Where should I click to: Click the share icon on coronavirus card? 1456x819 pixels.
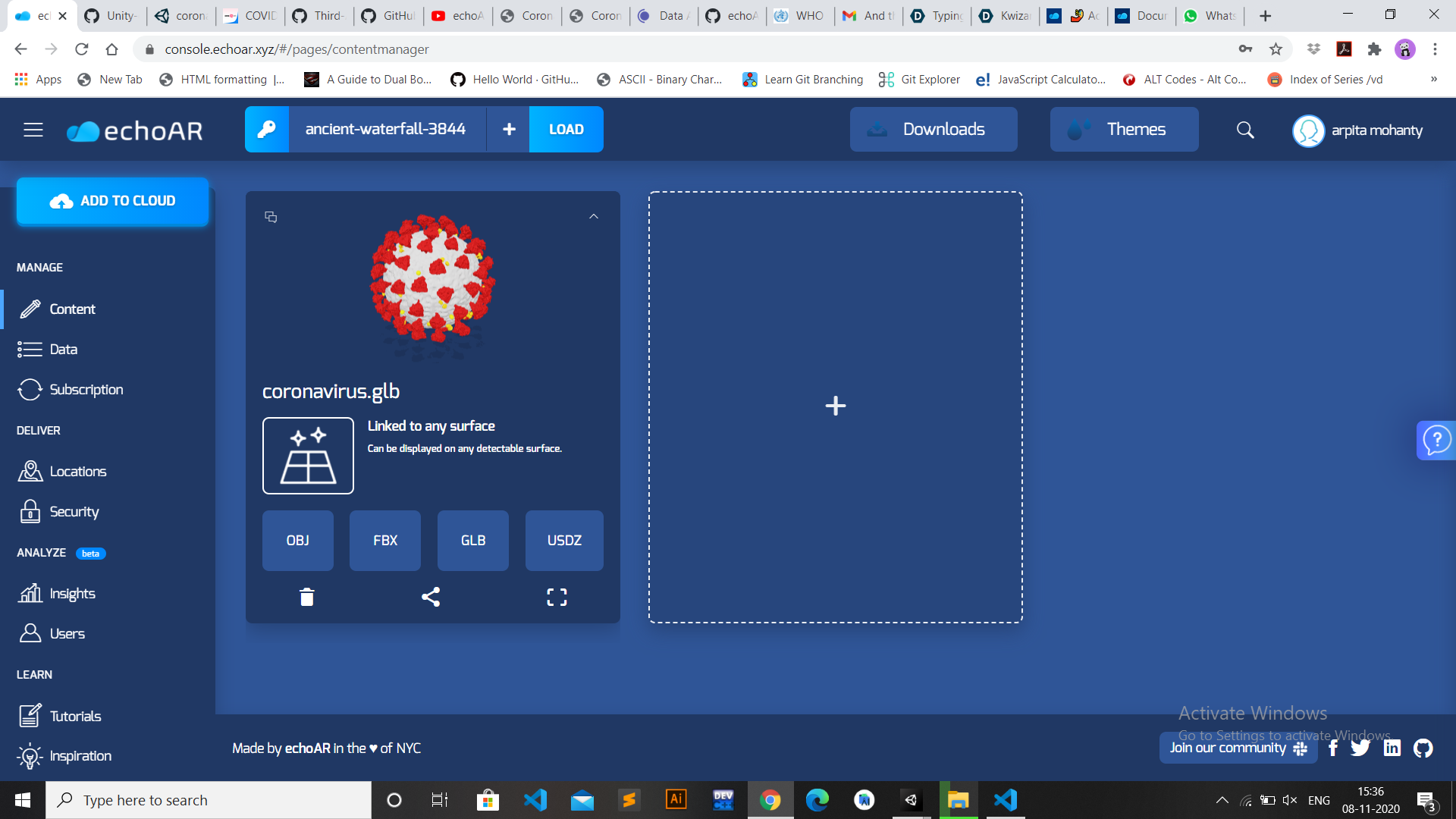[431, 598]
